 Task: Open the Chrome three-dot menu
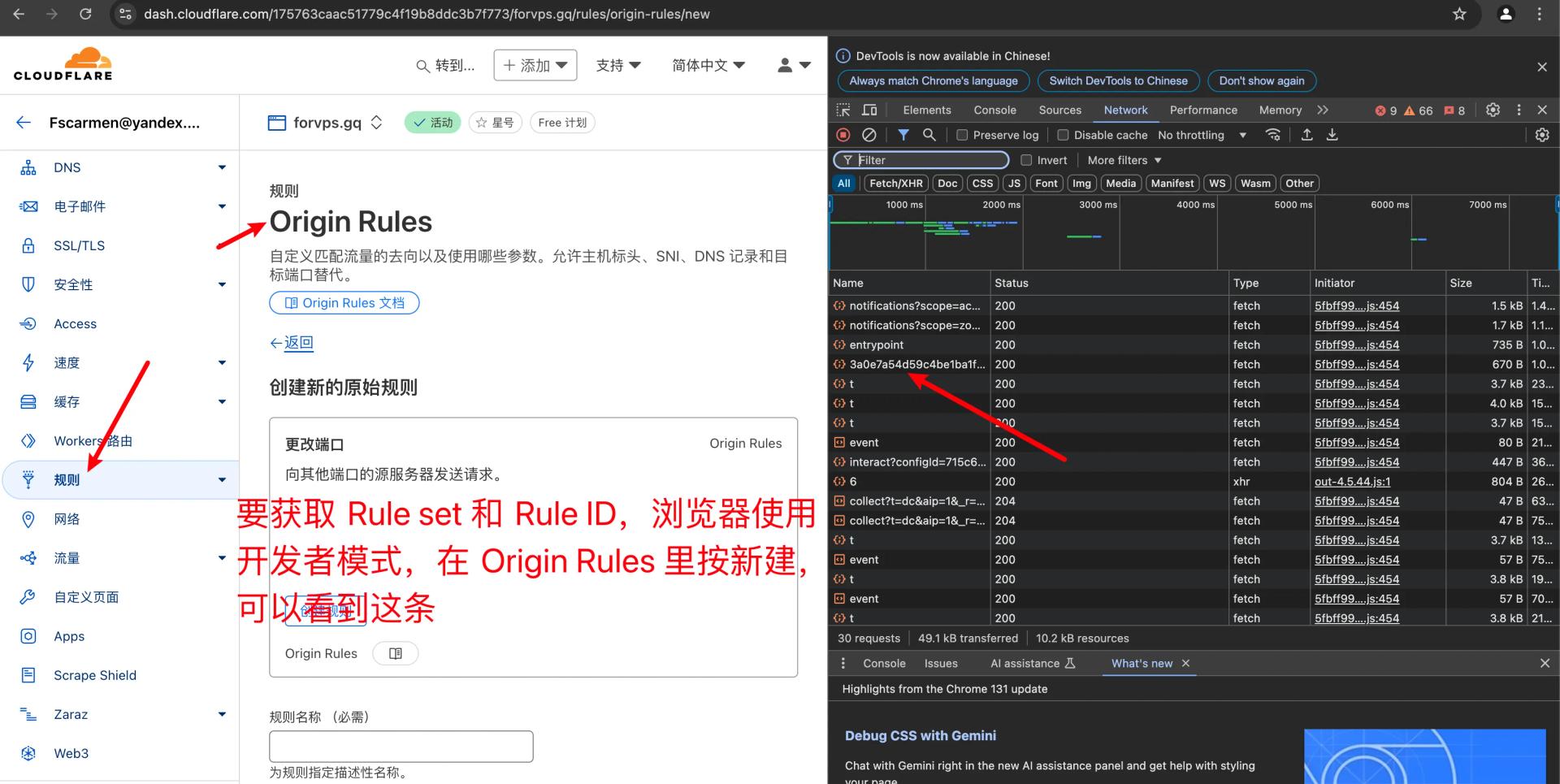click(1539, 14)
